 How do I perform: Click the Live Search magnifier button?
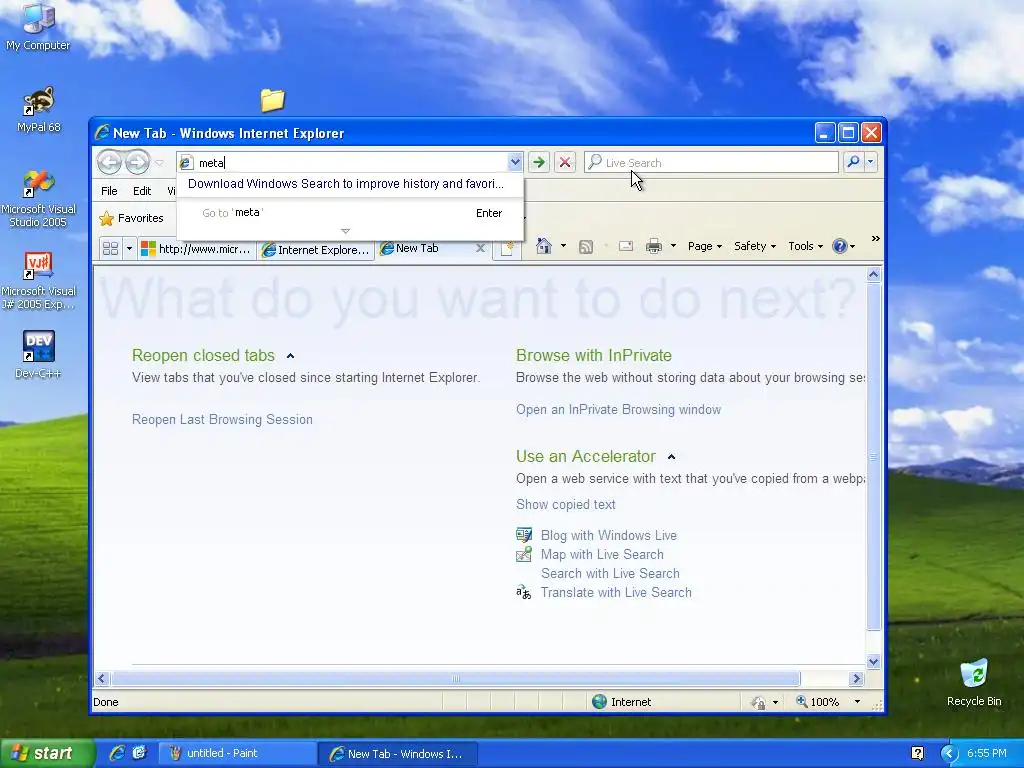click(853, 162)
